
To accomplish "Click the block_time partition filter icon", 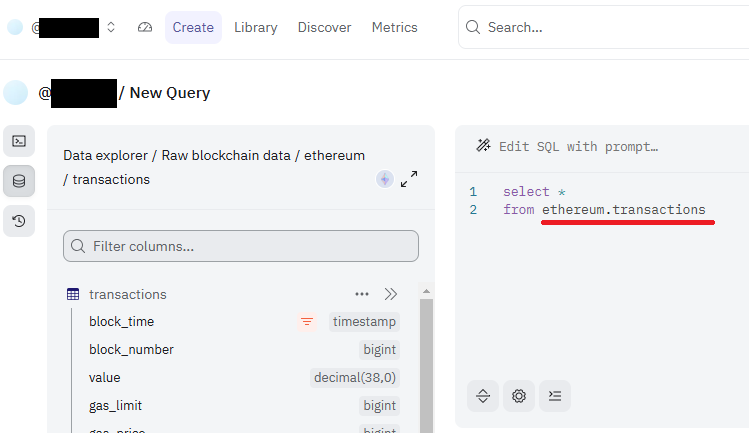I will 307,322.
